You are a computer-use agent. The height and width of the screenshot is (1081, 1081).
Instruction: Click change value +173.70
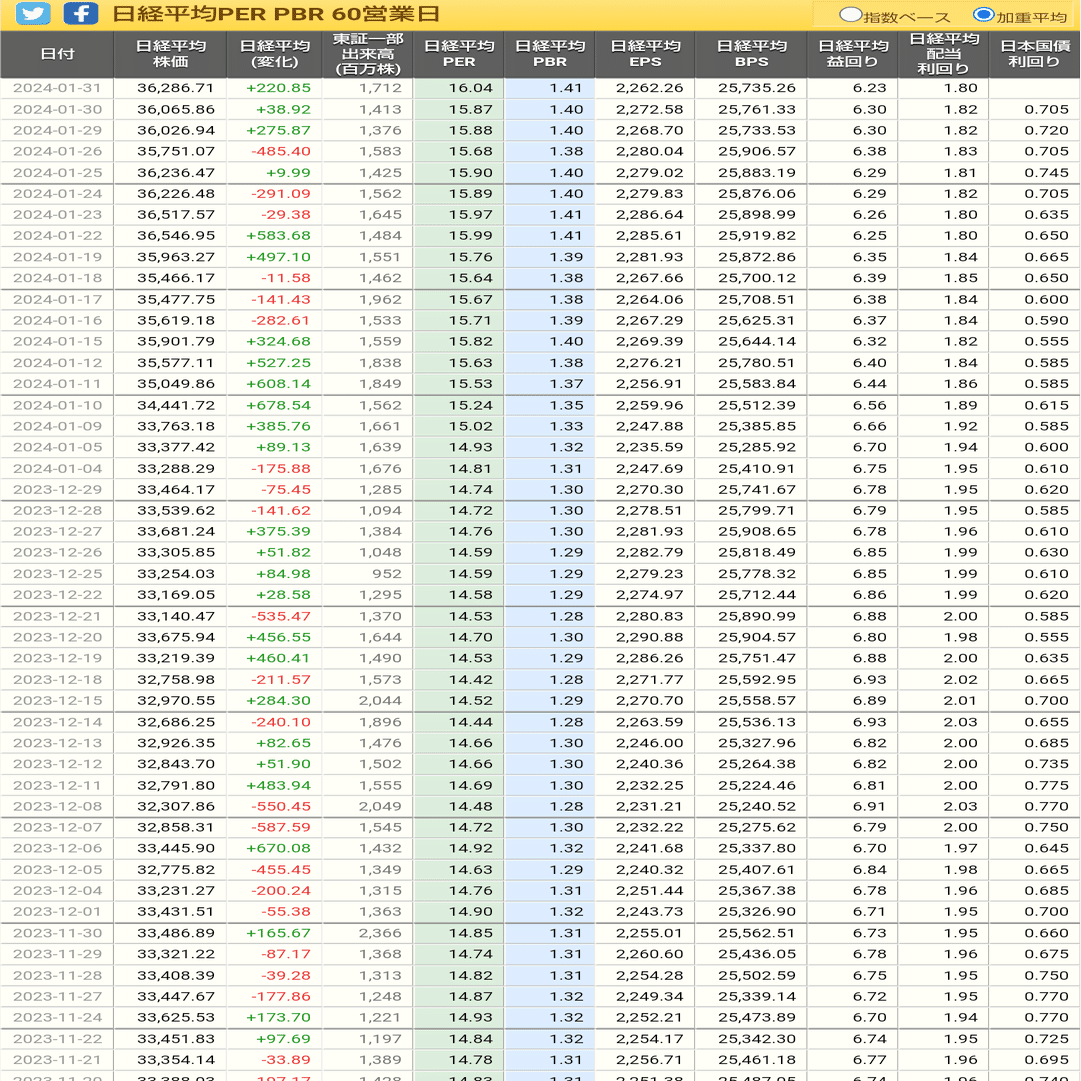tap(278, 1018)
